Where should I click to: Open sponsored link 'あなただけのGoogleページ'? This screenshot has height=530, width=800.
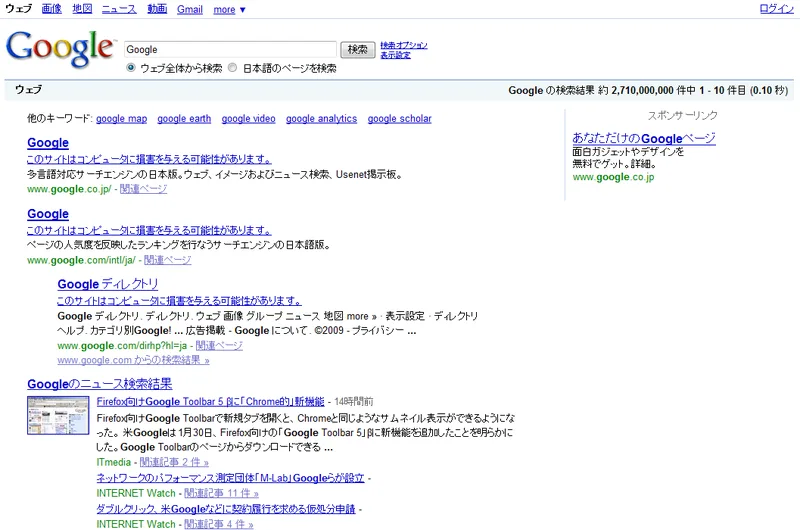[x=644, y=138]
